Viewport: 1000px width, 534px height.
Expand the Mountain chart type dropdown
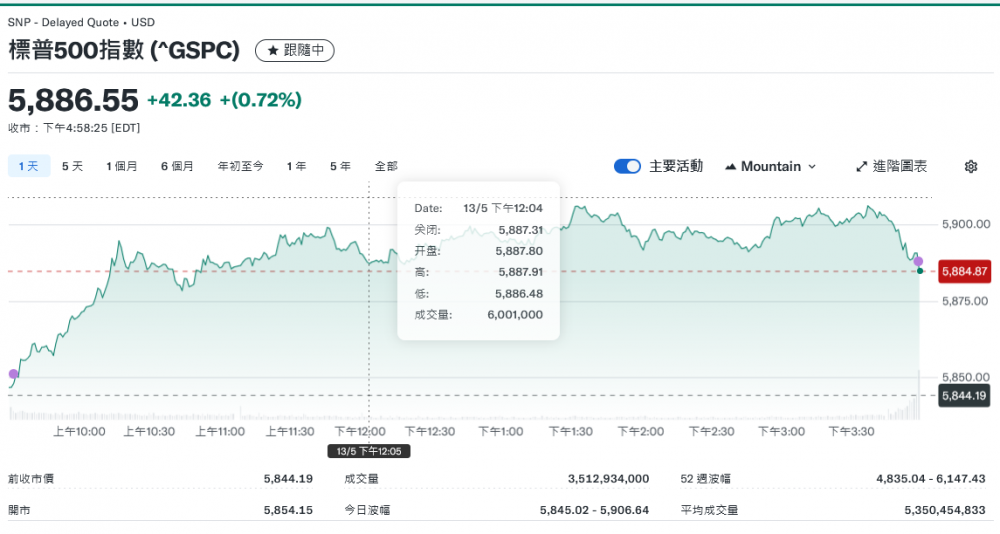770,167
